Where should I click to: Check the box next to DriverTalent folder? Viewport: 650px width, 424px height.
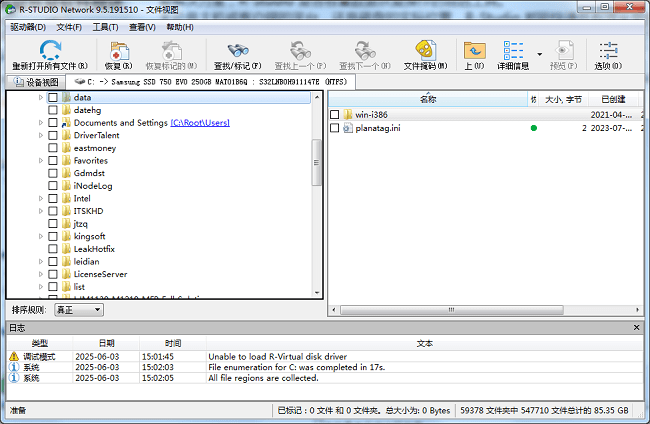coord(53,135)
